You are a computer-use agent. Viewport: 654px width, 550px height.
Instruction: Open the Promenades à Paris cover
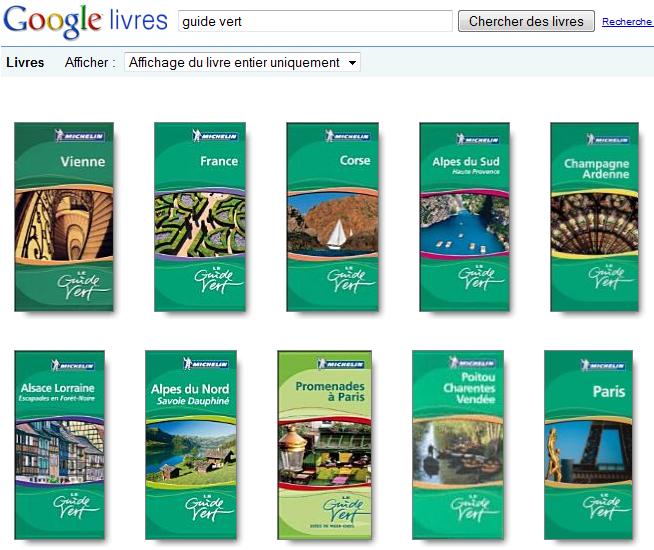[x=324, y=445]
